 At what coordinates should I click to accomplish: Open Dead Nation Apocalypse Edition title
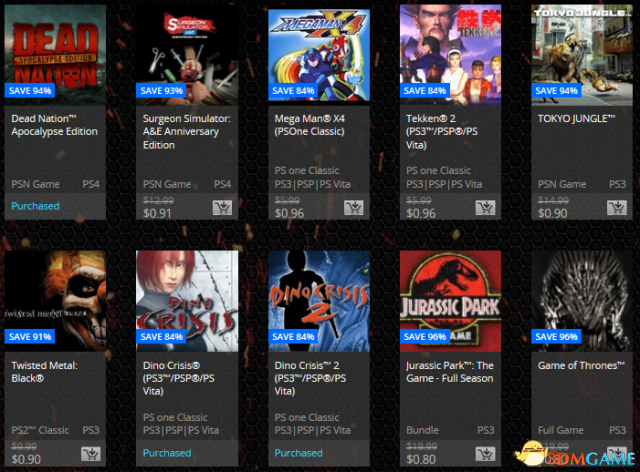[x=54, y=125]
